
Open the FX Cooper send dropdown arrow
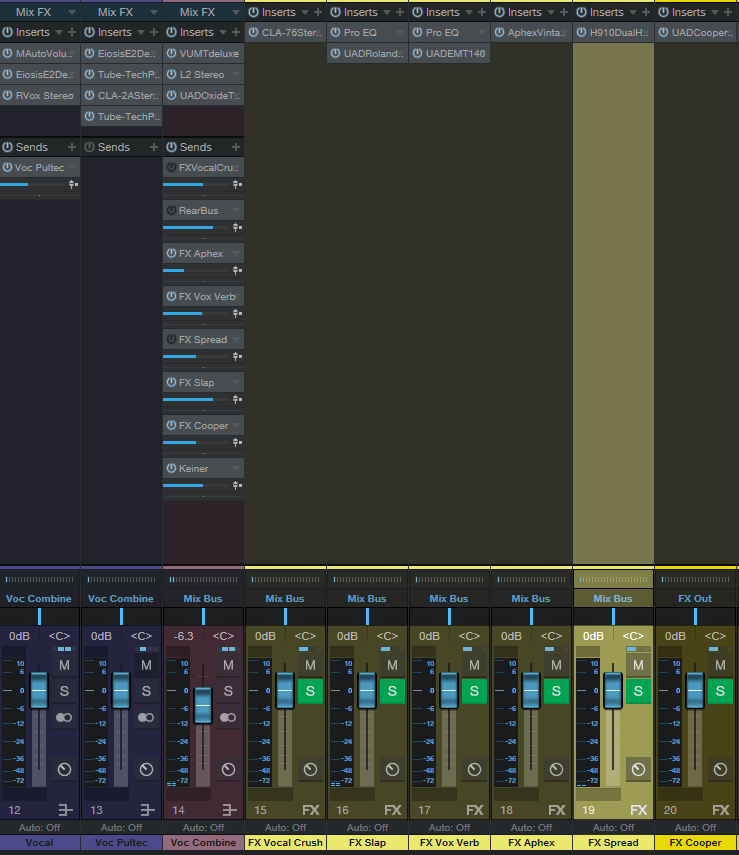236,425
